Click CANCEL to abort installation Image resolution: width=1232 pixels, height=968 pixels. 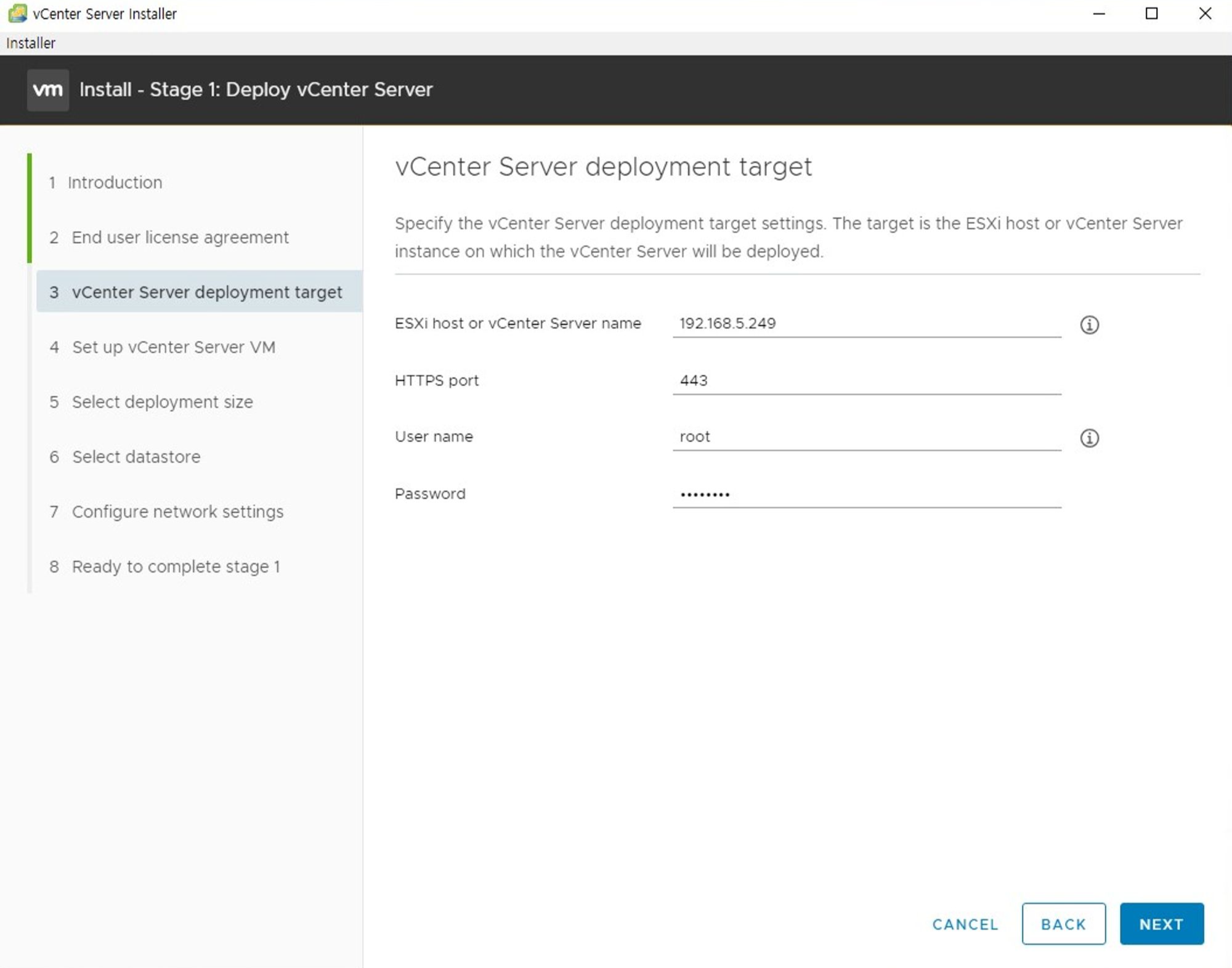[965, 924]
